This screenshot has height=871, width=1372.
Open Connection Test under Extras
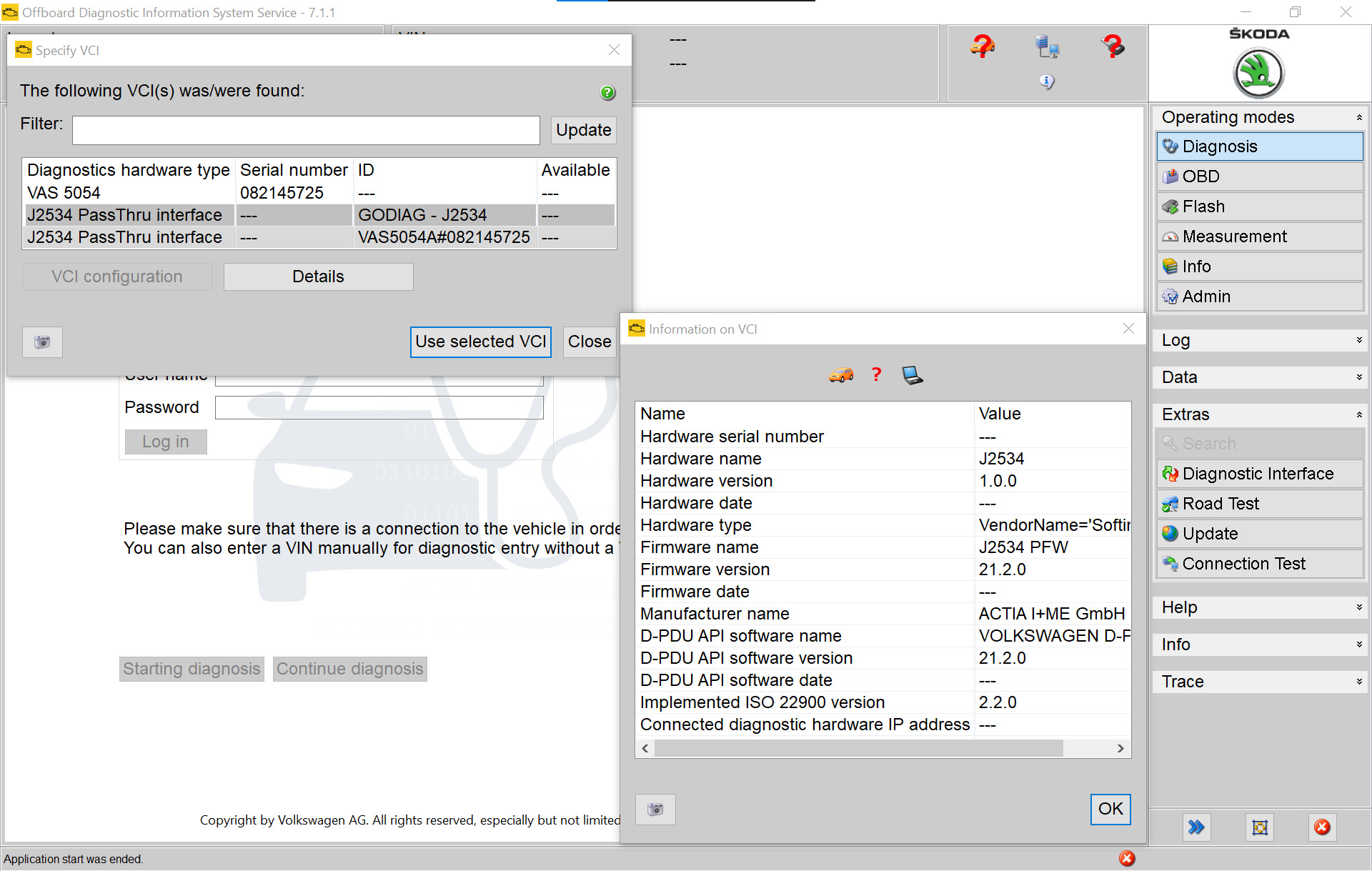coord(1260,564)
